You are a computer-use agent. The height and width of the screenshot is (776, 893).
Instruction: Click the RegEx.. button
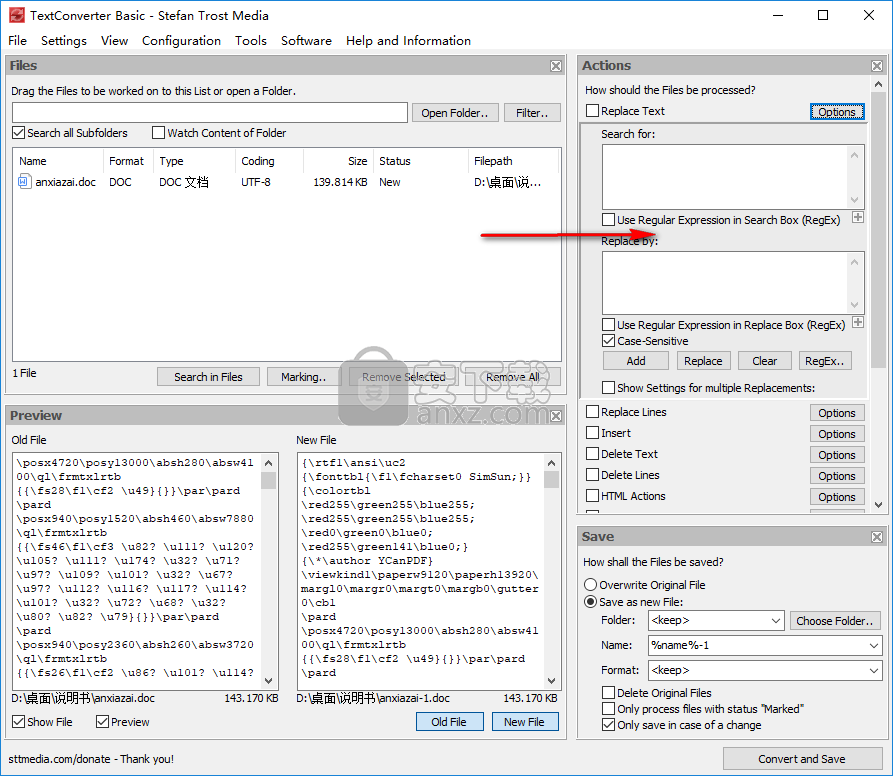(x=824, y=361)
